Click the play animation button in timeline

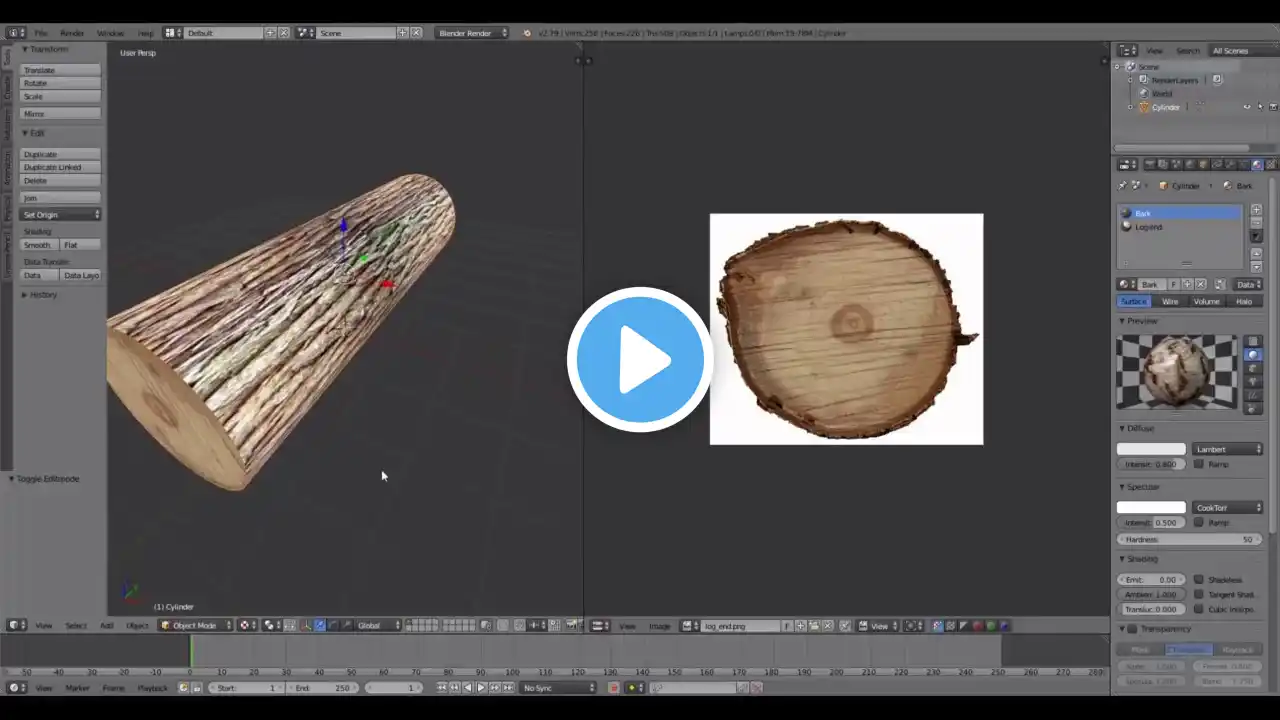tap(481, 687)
